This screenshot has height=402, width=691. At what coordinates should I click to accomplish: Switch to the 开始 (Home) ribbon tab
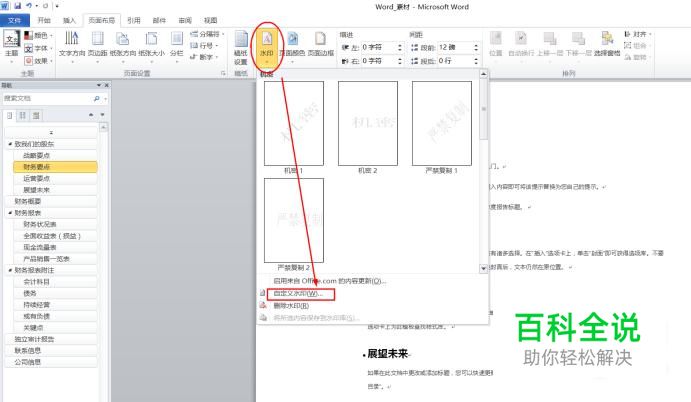pos(44,20)
